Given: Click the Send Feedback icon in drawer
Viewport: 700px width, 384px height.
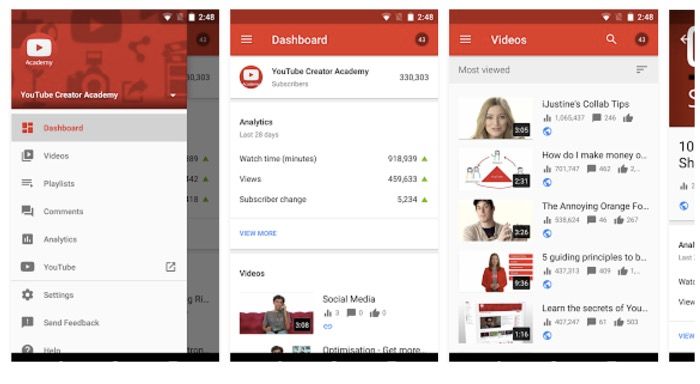Looking at the screenshot, I should (x=28, y=322).
